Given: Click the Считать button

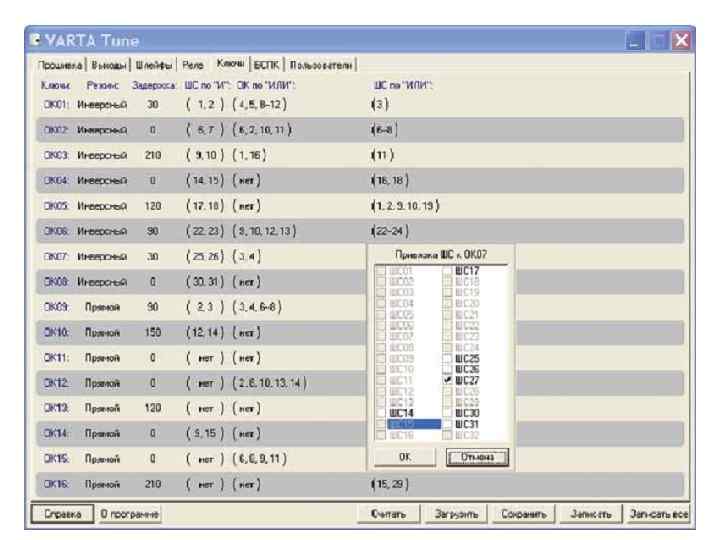Looking at the screenshot, I should [388, 514].
